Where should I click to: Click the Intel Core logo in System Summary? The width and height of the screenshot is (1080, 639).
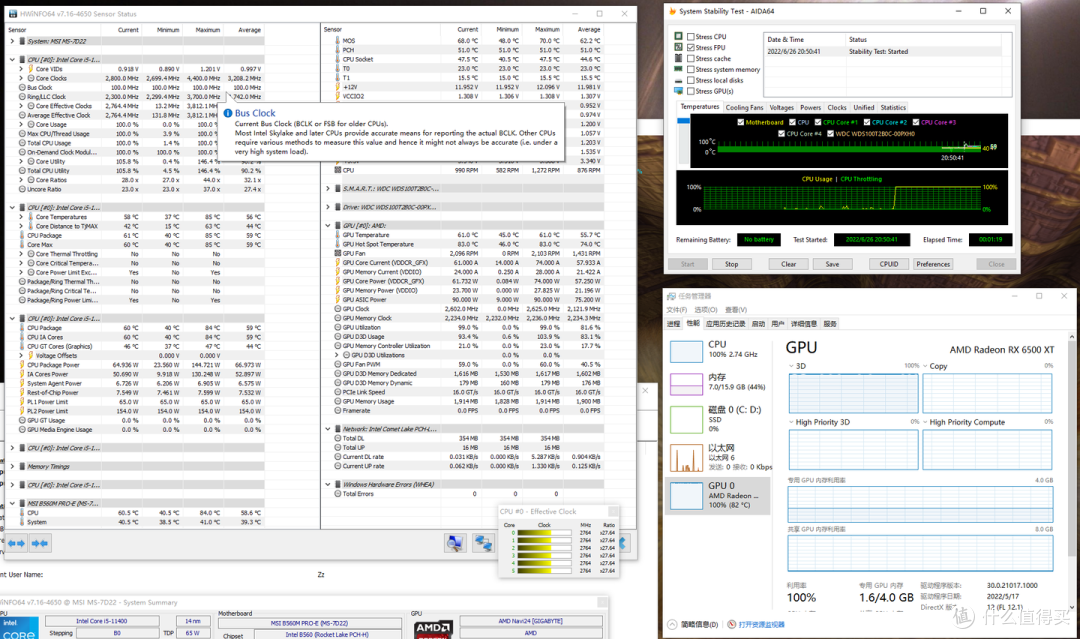(x=19, y=628)
